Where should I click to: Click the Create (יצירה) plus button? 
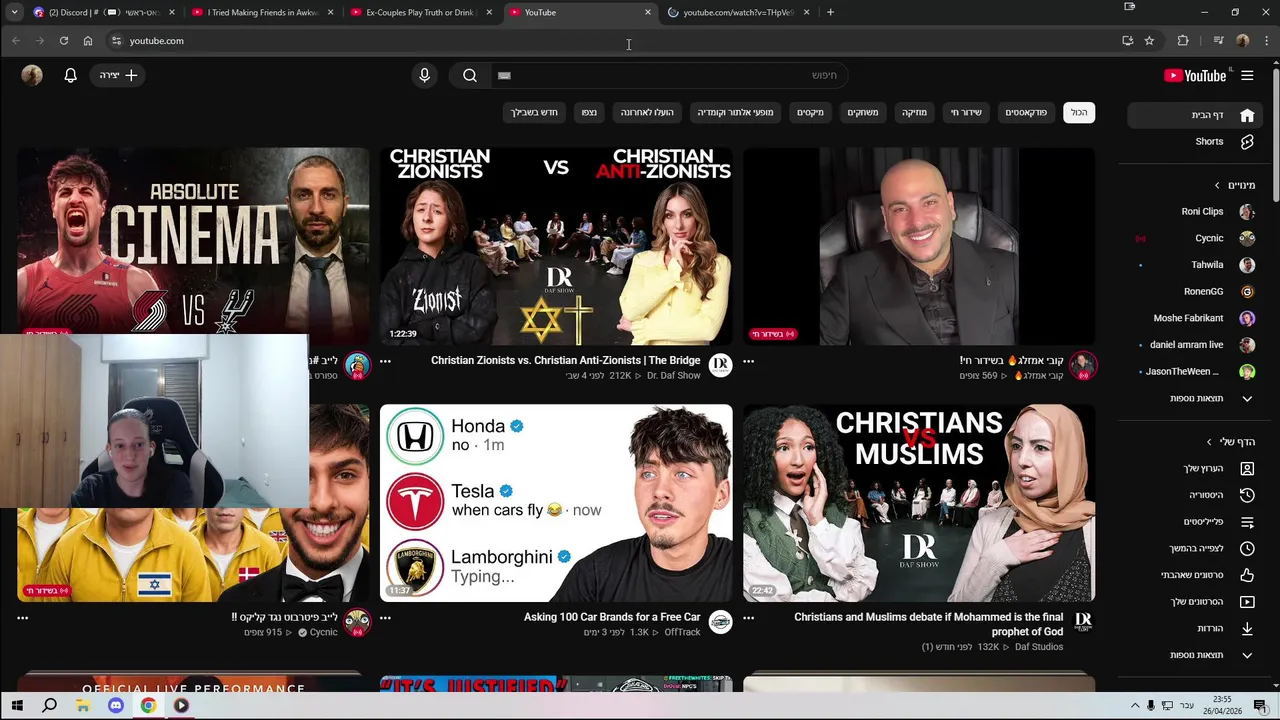click(118, 75)
